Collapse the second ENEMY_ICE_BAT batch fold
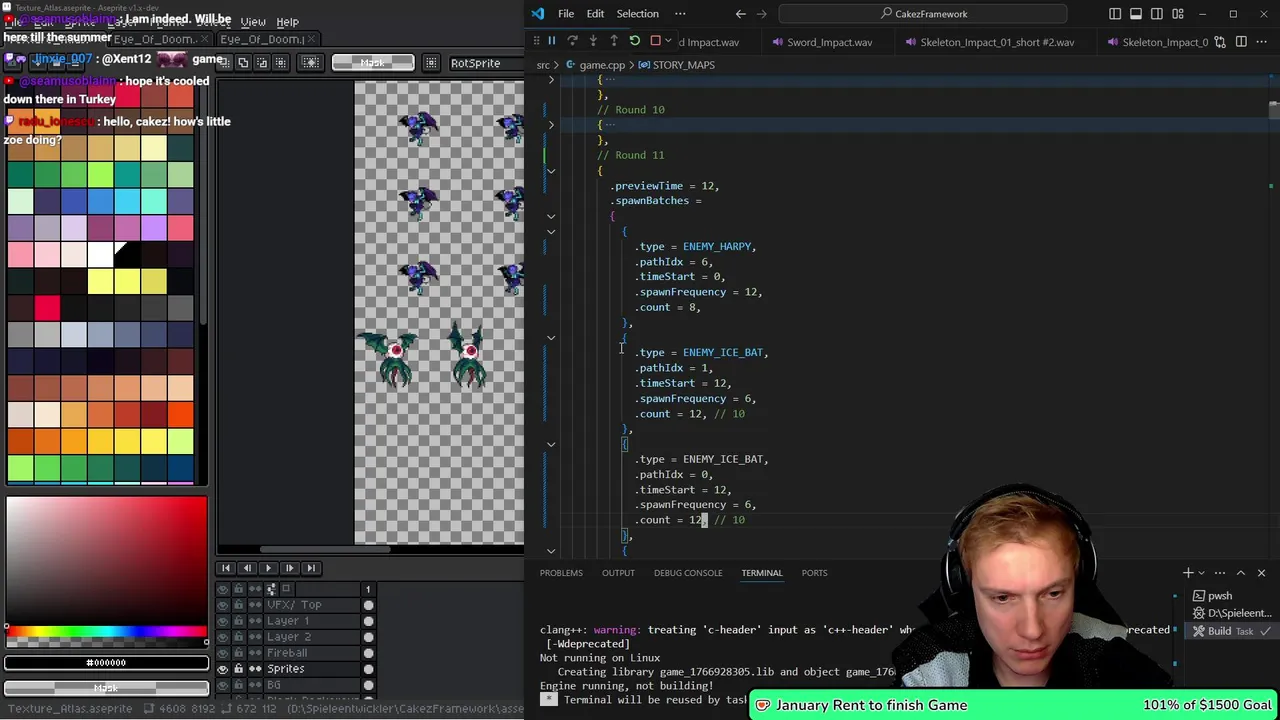The height and width of the screenshot is (720, 1280). point(551,444)
